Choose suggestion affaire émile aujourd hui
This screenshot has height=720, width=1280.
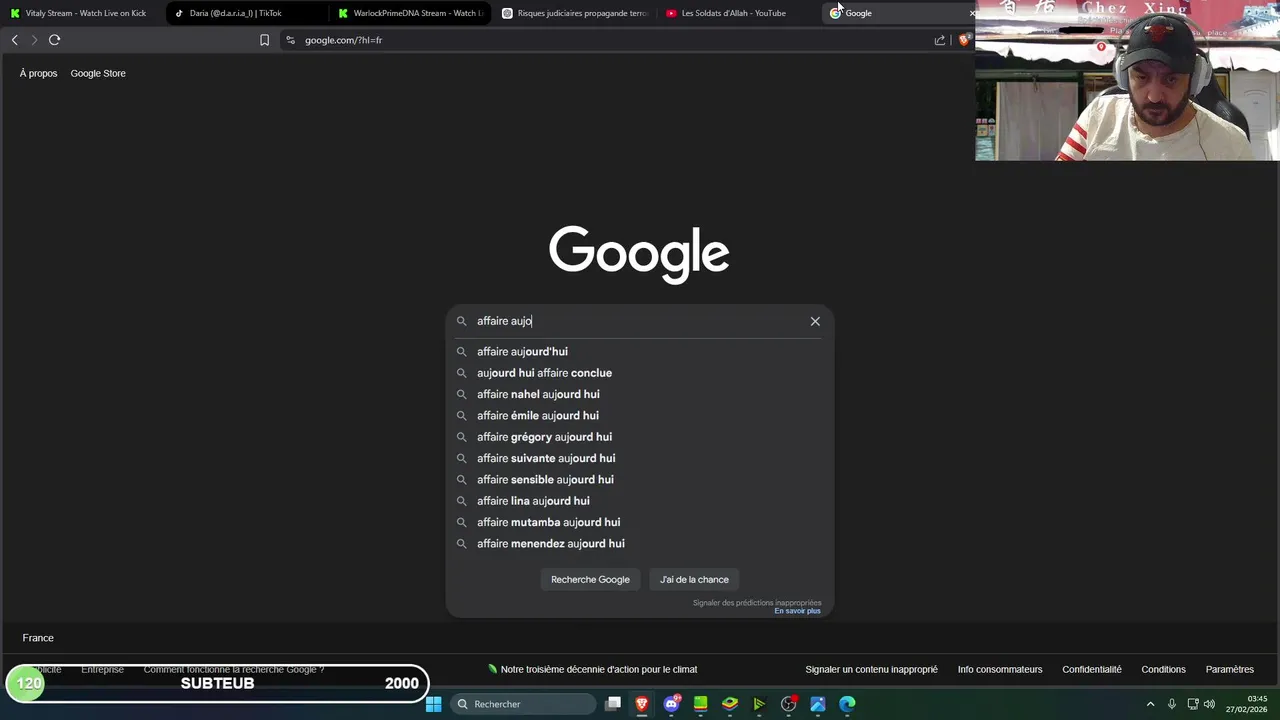639,416
